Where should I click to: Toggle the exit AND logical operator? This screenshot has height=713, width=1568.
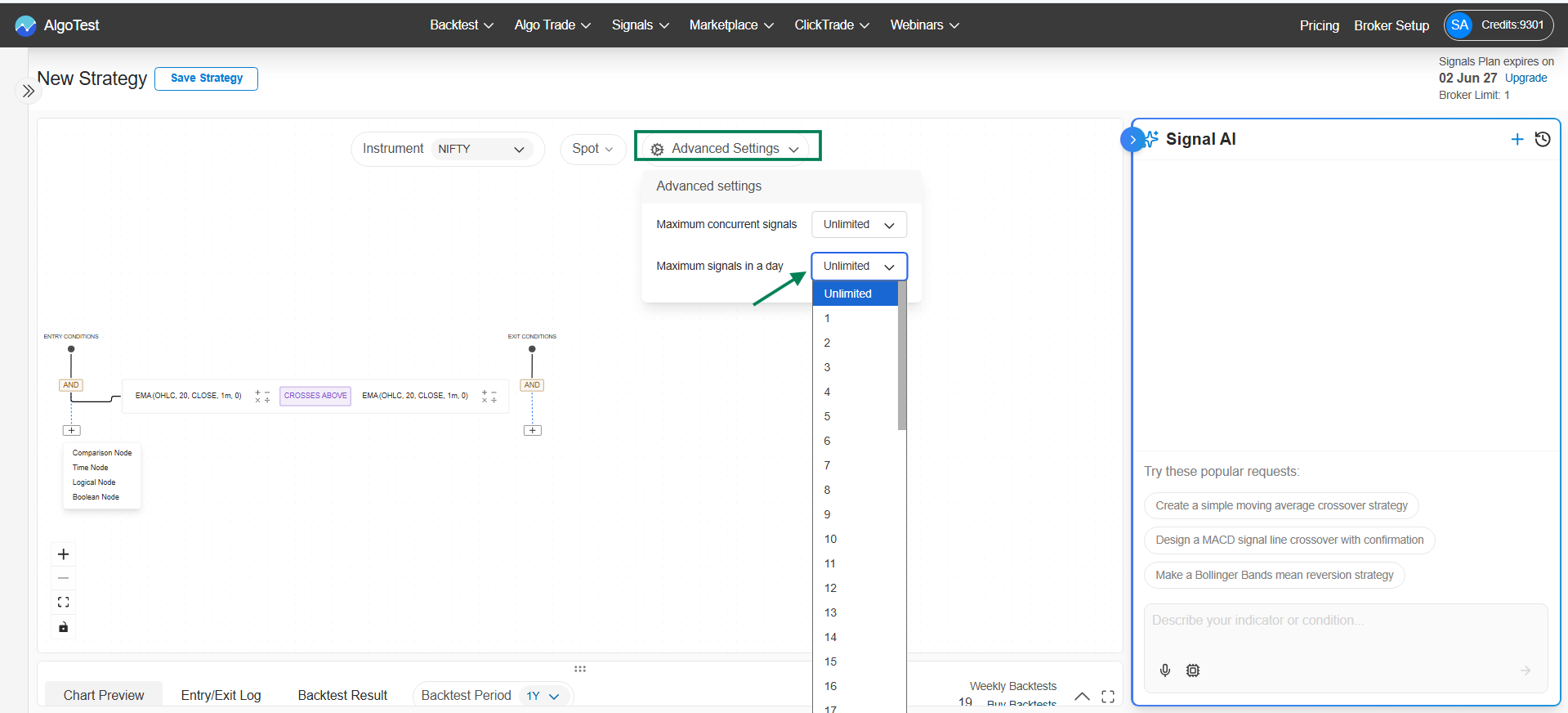click(x=532, y=385)
